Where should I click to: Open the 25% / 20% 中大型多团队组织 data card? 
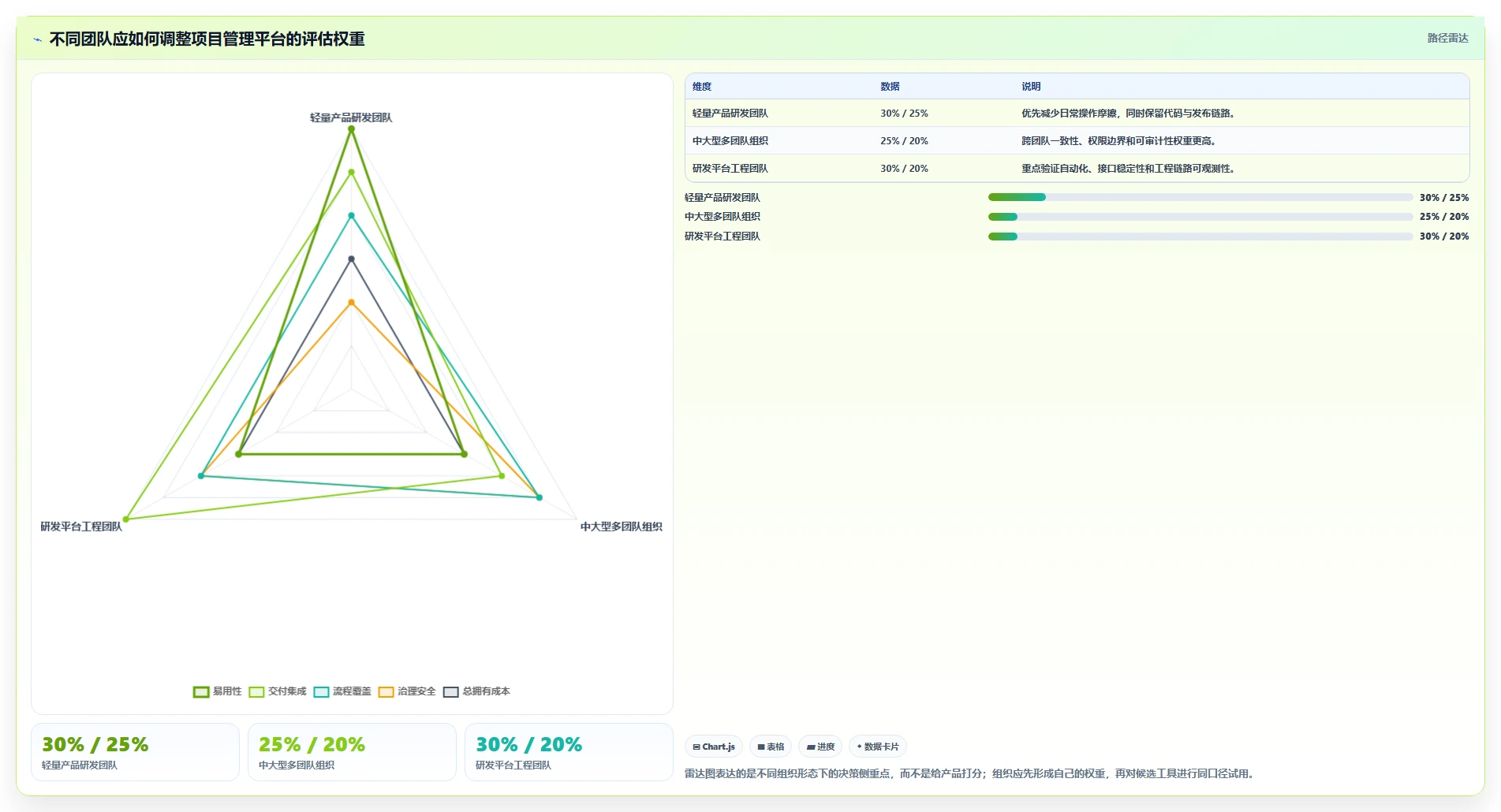point(352,752)
